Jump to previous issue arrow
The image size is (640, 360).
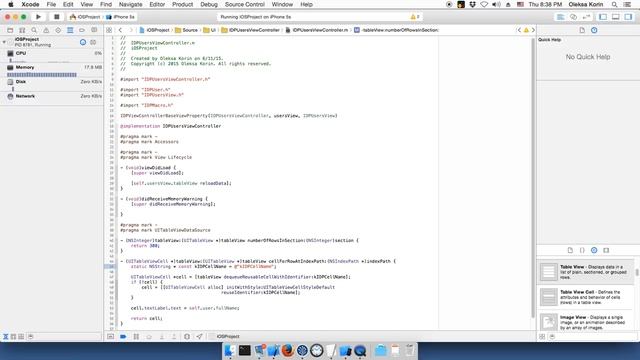[x=519, y=30]
